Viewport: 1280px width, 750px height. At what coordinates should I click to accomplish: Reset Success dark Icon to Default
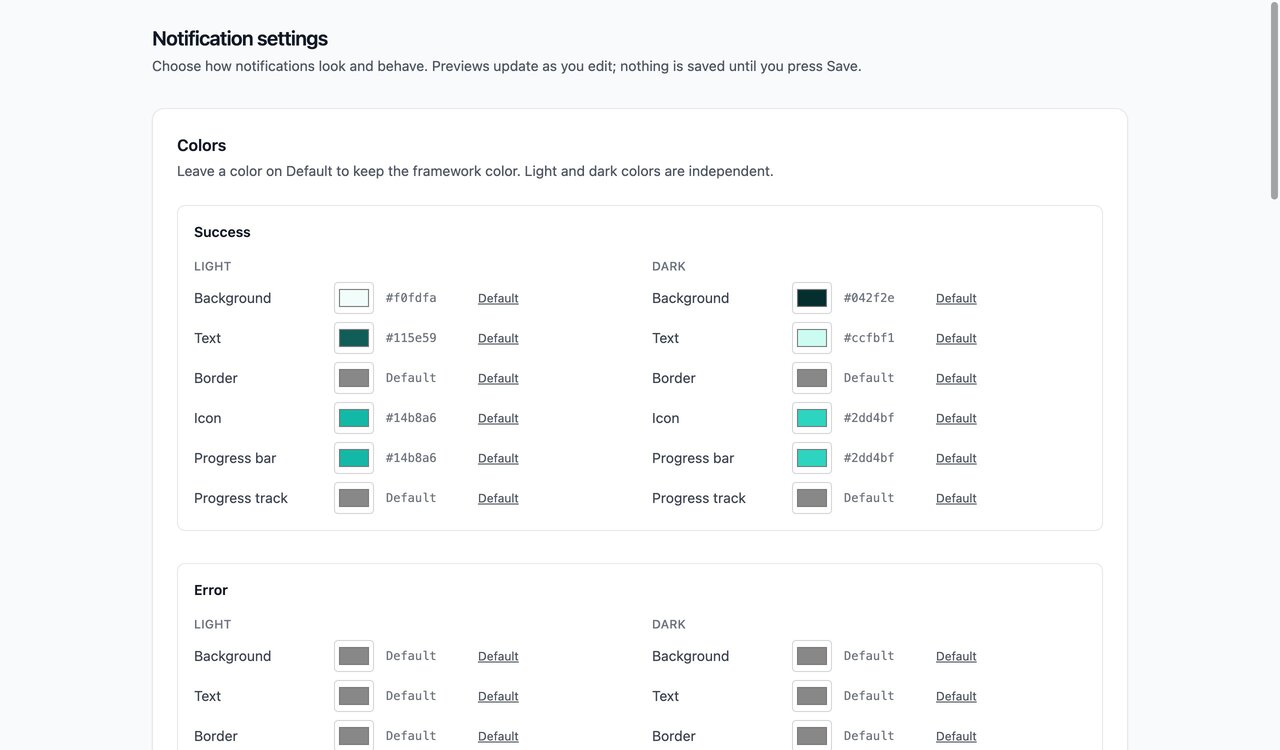click(x=956, y=418)
